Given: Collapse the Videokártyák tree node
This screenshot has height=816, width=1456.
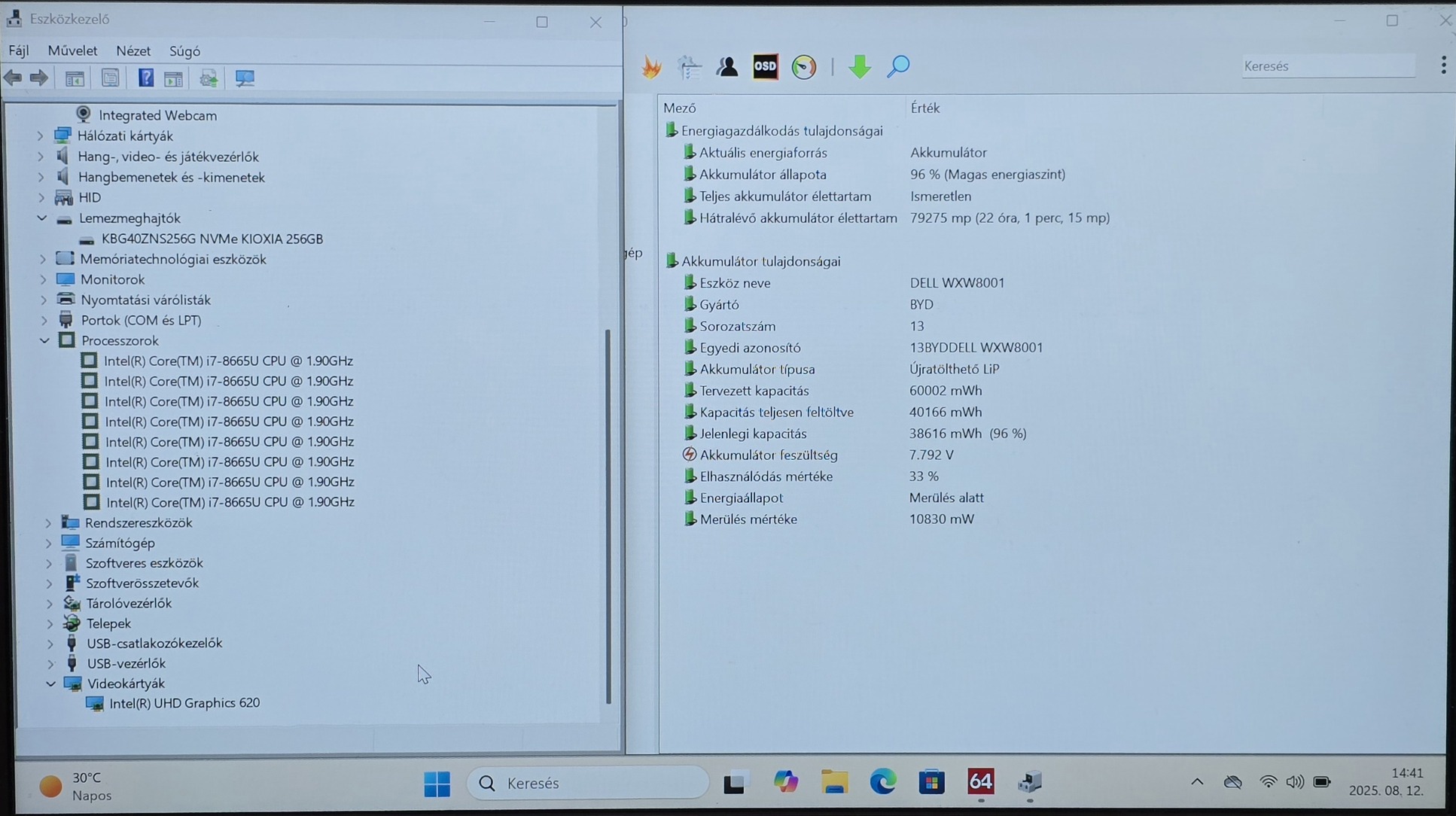Looking at the screenshot, I should coord(50,684).
